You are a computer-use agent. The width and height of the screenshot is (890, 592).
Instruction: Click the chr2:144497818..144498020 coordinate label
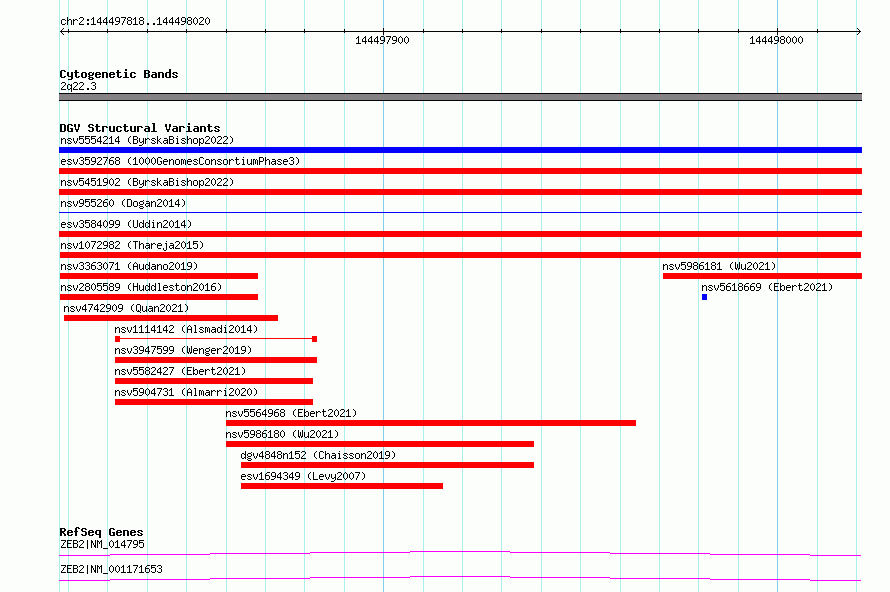pos(135,22)
